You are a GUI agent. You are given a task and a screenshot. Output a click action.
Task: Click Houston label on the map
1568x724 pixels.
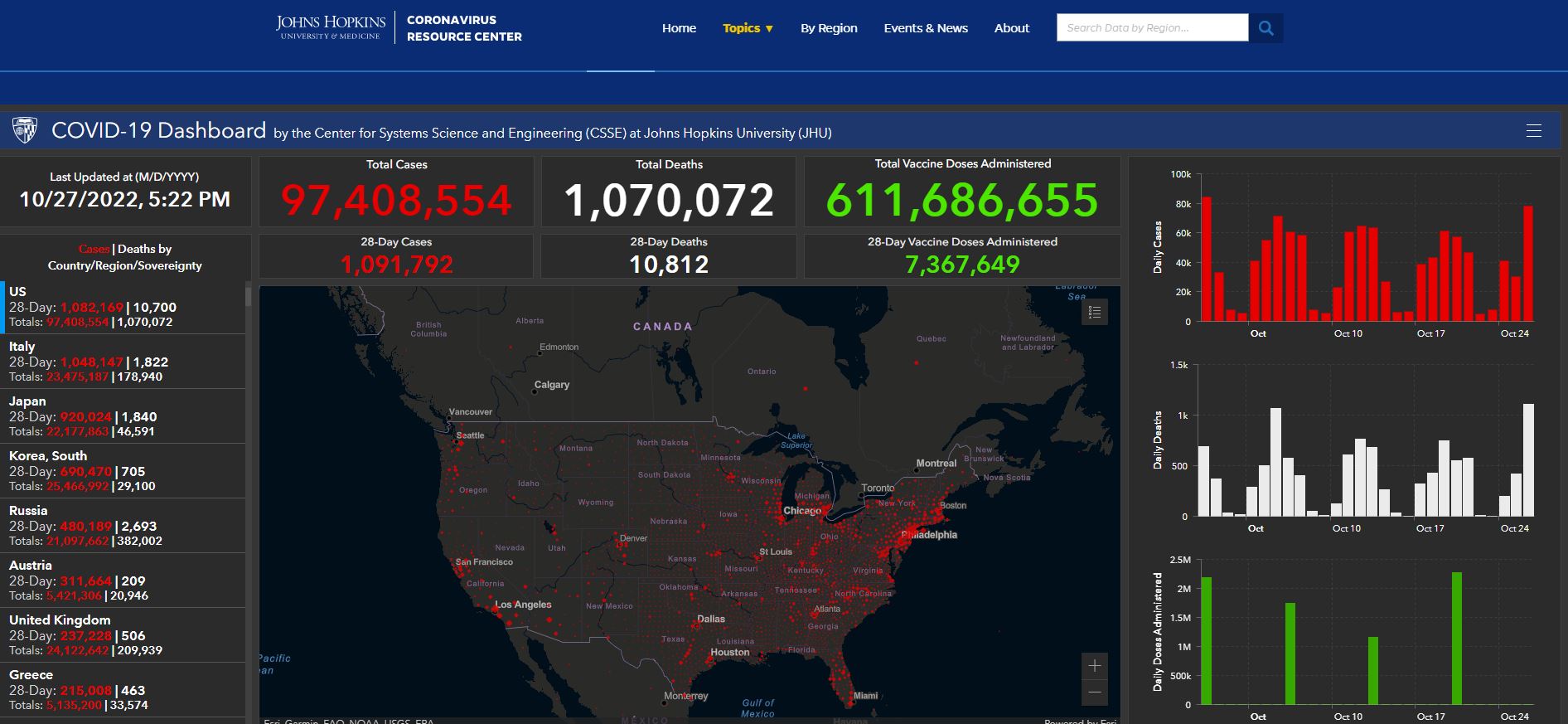pos(730,653)
